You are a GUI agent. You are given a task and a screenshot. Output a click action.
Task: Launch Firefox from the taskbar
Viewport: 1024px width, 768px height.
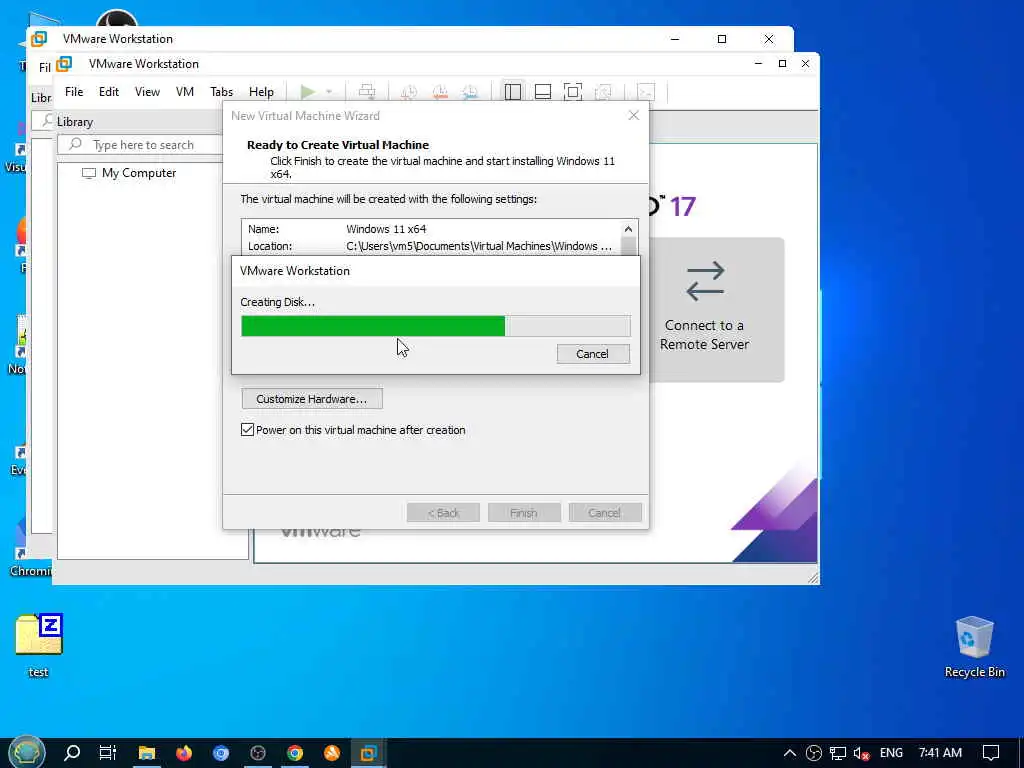click(x=184, y=753)
